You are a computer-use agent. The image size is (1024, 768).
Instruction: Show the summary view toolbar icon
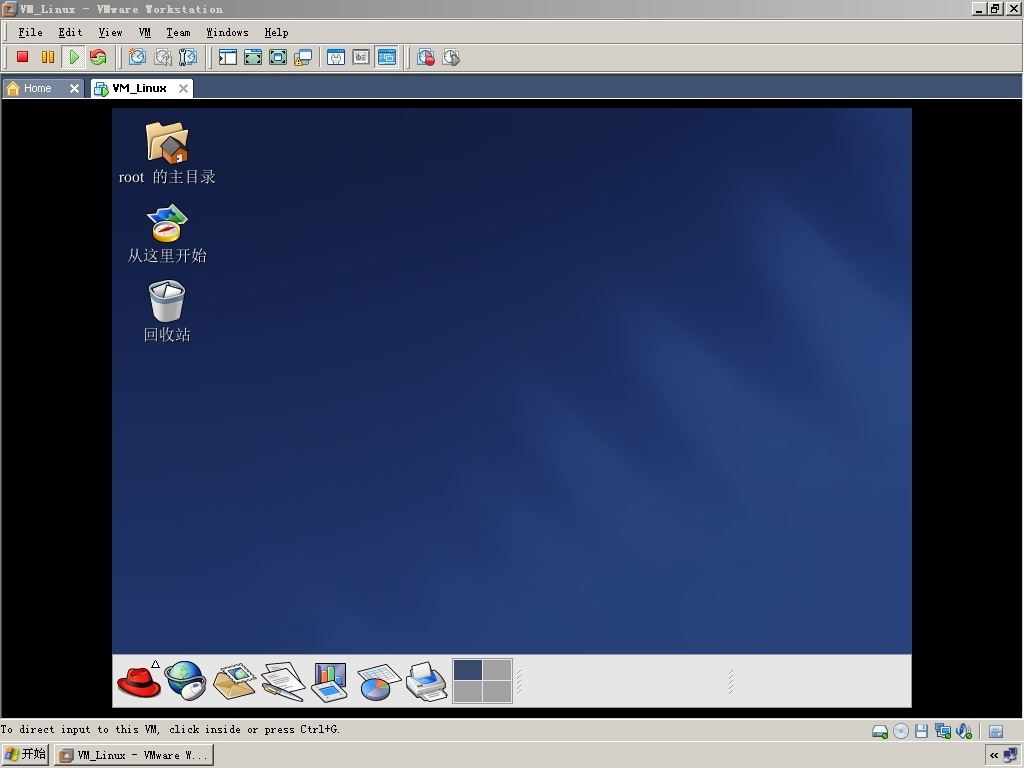[x=336, y=57]
